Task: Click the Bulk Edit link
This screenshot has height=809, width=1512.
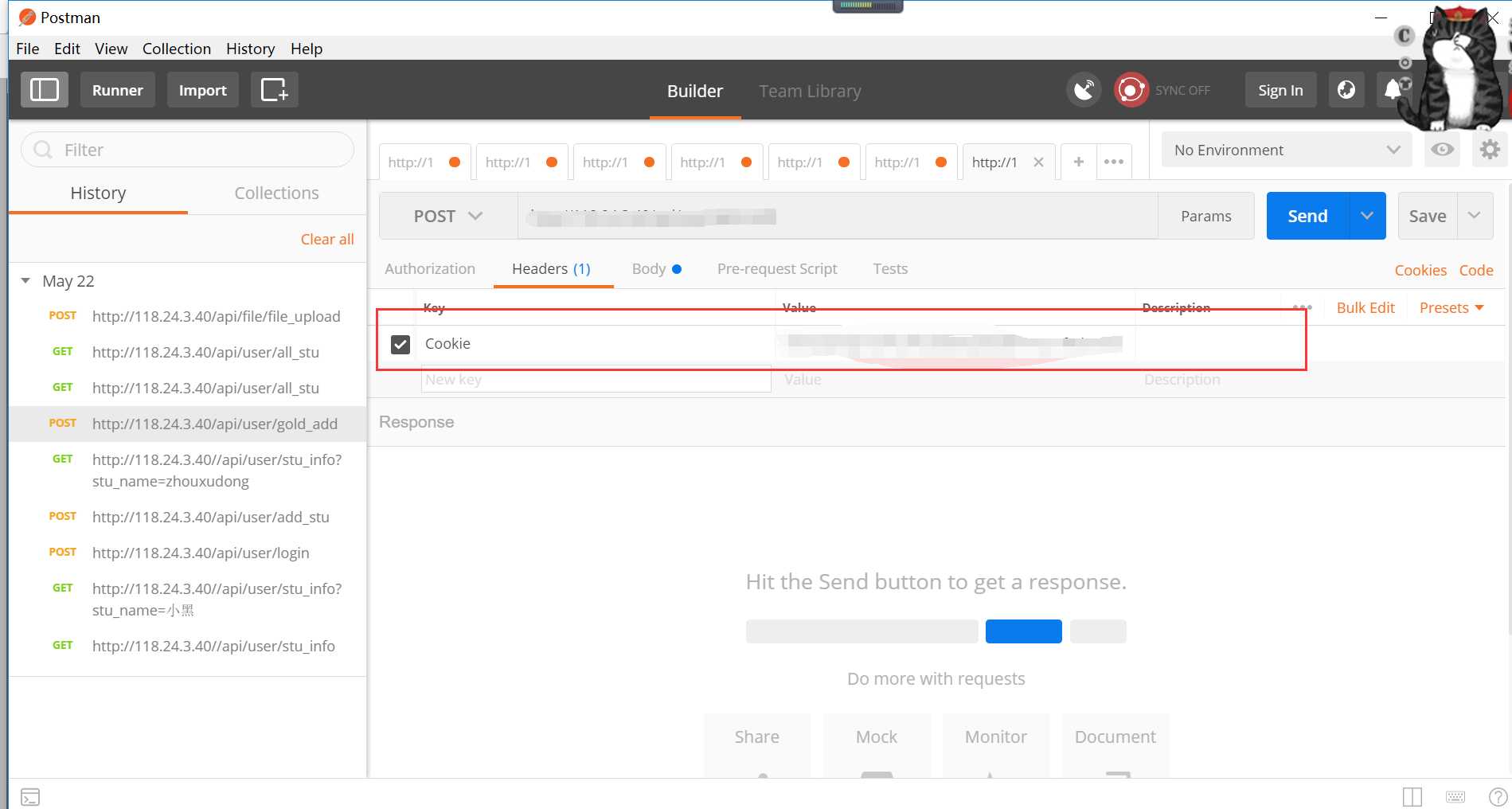Action: point(1365,307)
